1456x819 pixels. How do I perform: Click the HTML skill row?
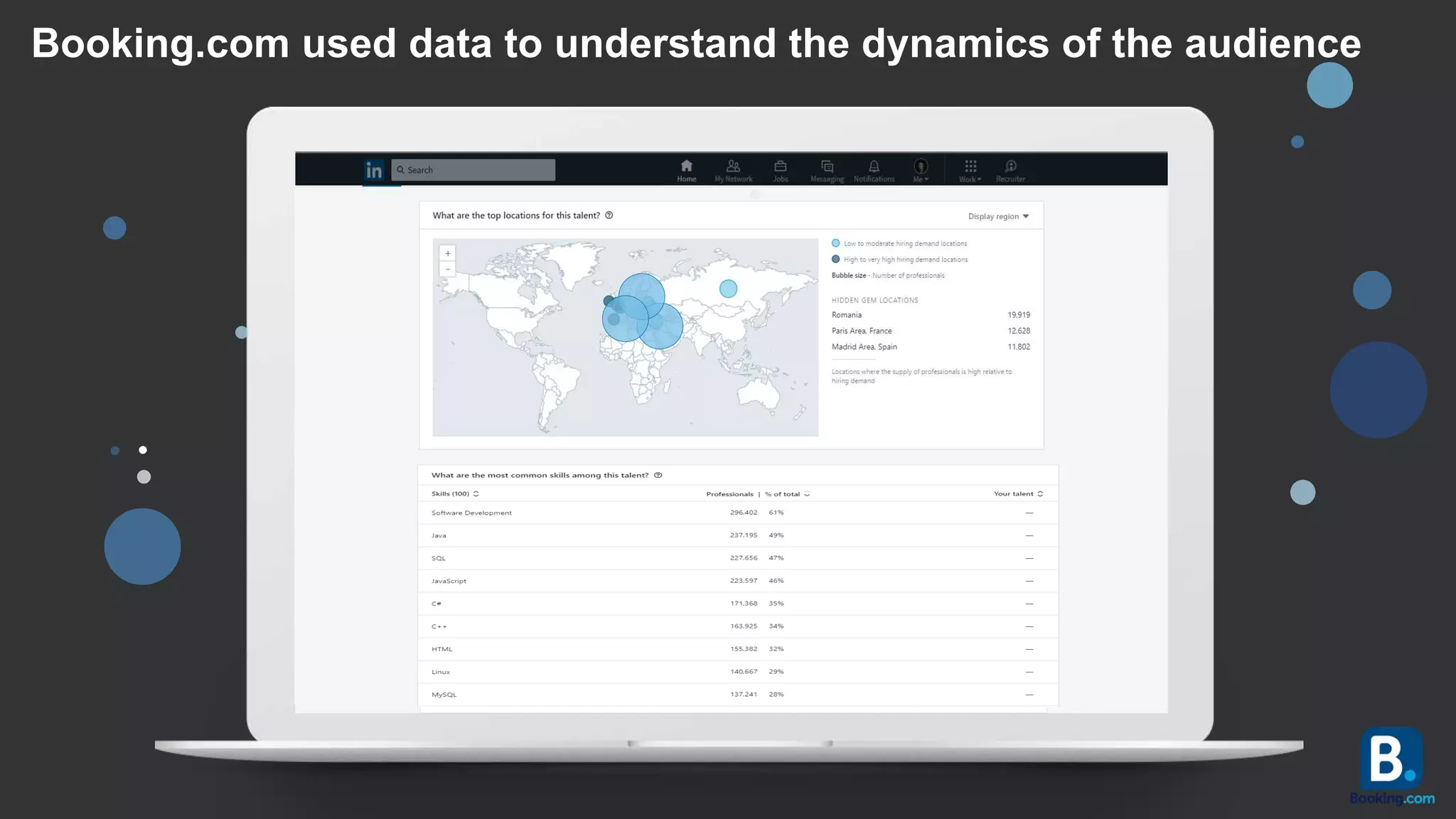738,649
